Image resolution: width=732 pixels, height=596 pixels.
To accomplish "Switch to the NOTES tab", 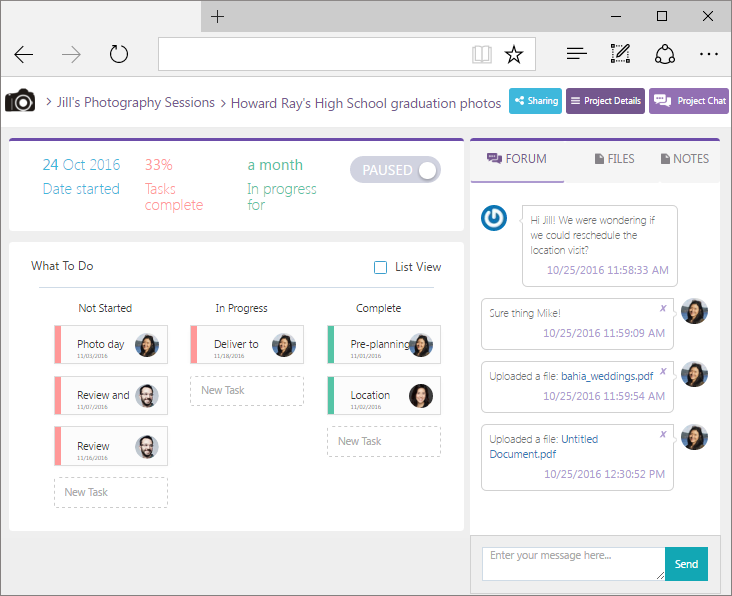I will 685,159.
